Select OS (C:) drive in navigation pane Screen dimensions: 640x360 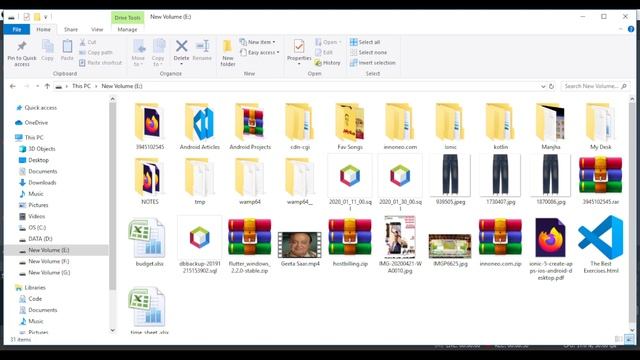pos(37,227)
